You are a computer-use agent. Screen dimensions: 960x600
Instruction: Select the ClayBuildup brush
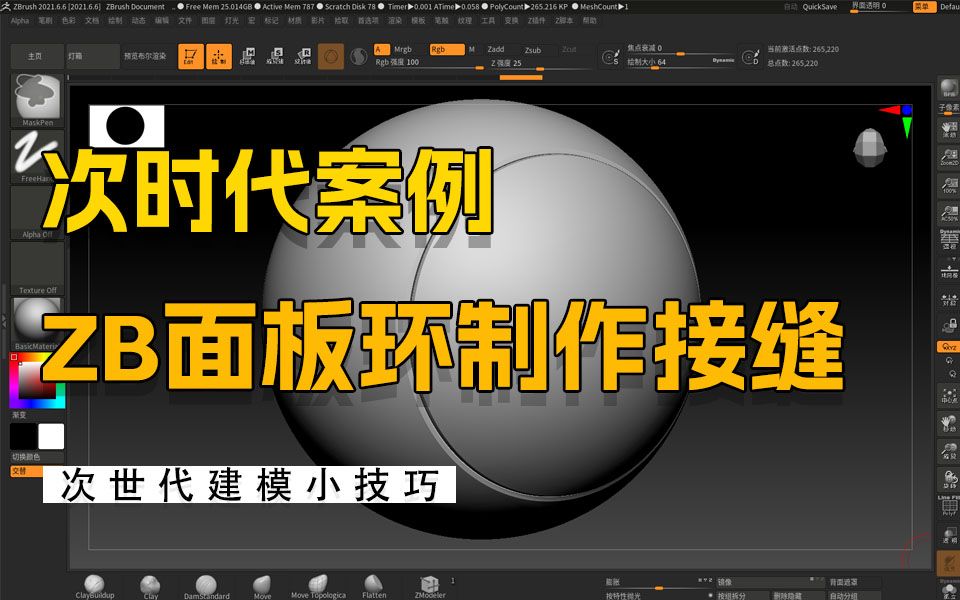[94, 585]
